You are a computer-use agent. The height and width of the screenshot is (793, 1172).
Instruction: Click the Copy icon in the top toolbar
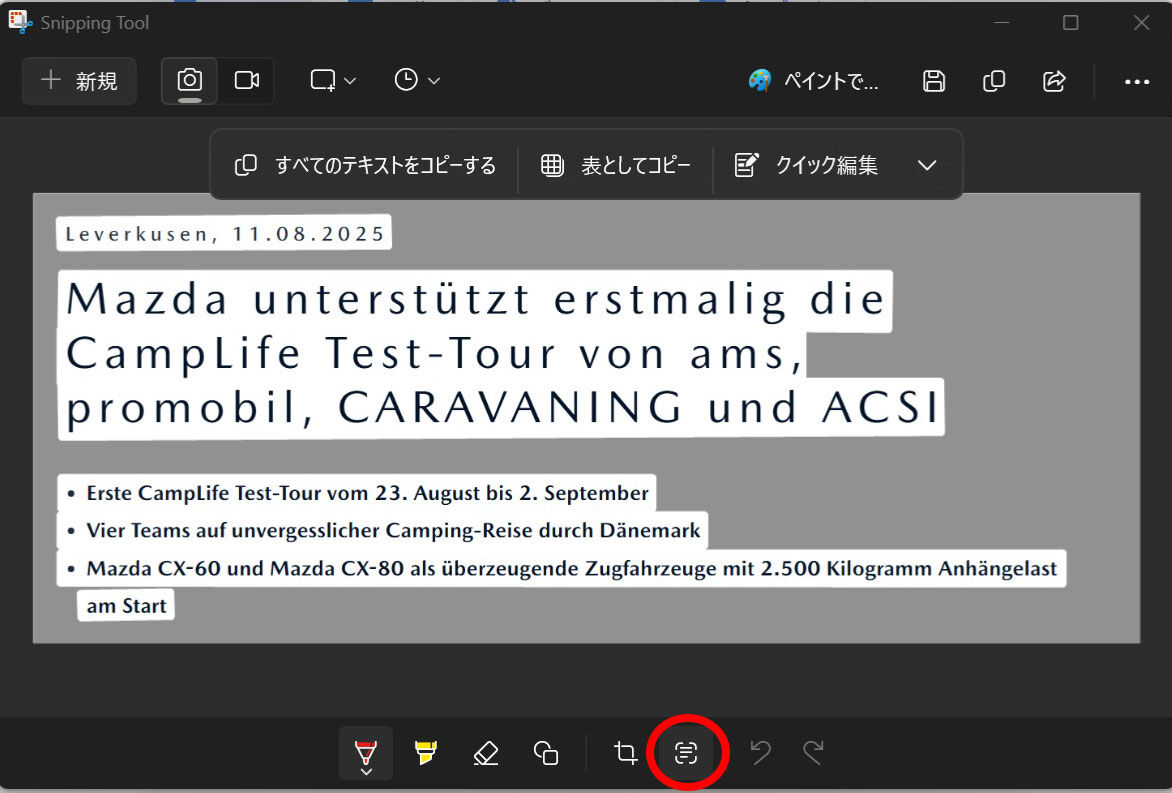coord(994,81)
